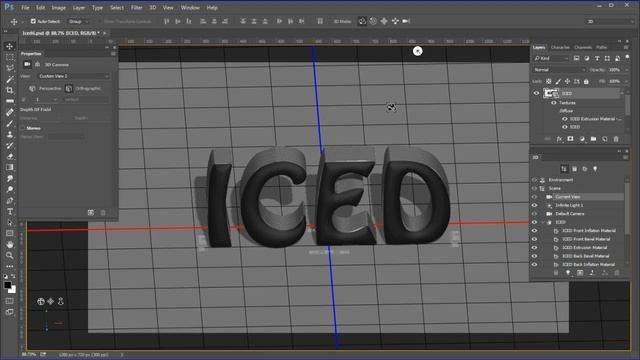Filter layers by type layers T icon
Screen dimensions: 640x360
[597, 59]
